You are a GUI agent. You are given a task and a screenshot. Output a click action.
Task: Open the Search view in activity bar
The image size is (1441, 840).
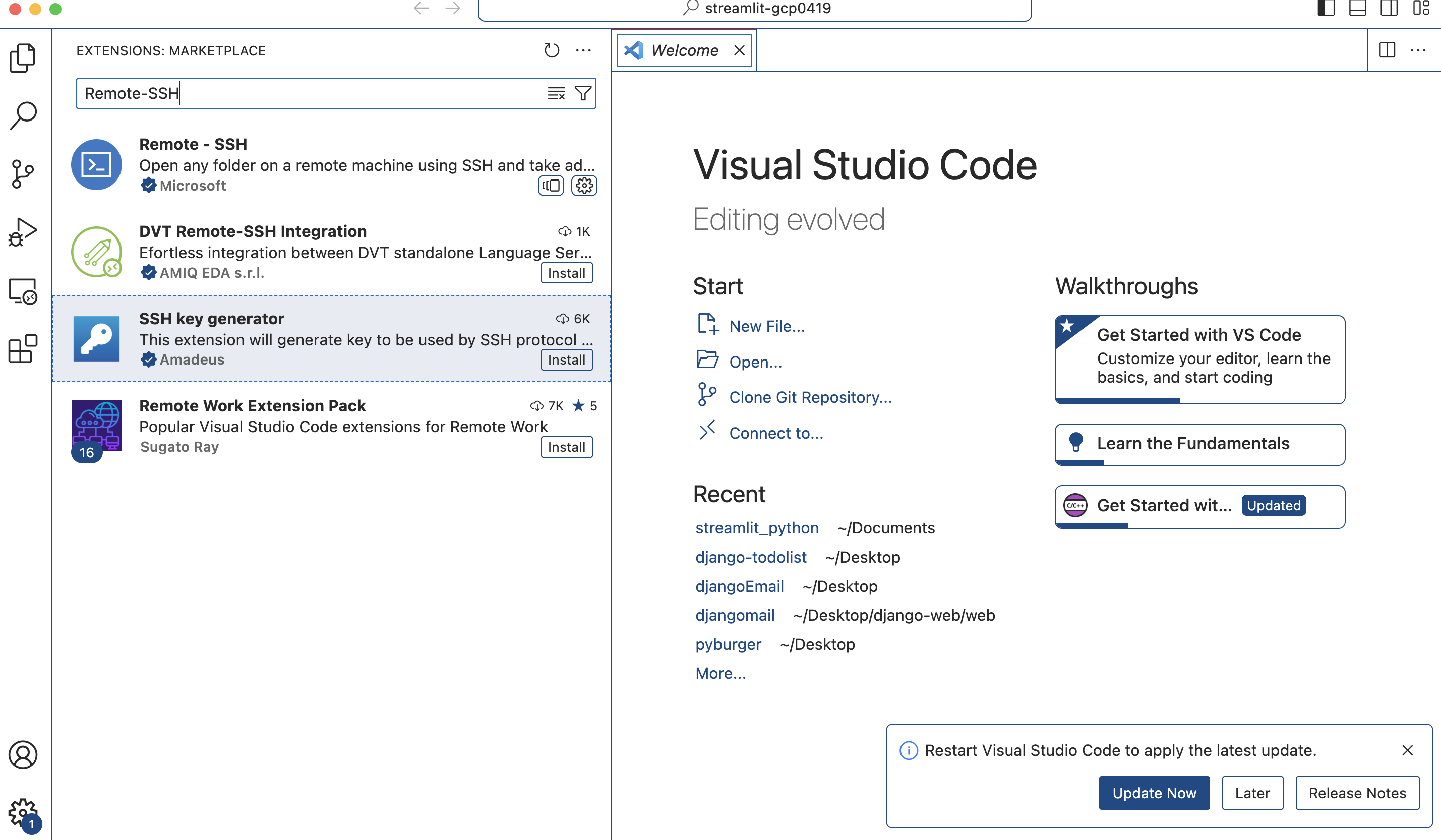pos(23,116)
